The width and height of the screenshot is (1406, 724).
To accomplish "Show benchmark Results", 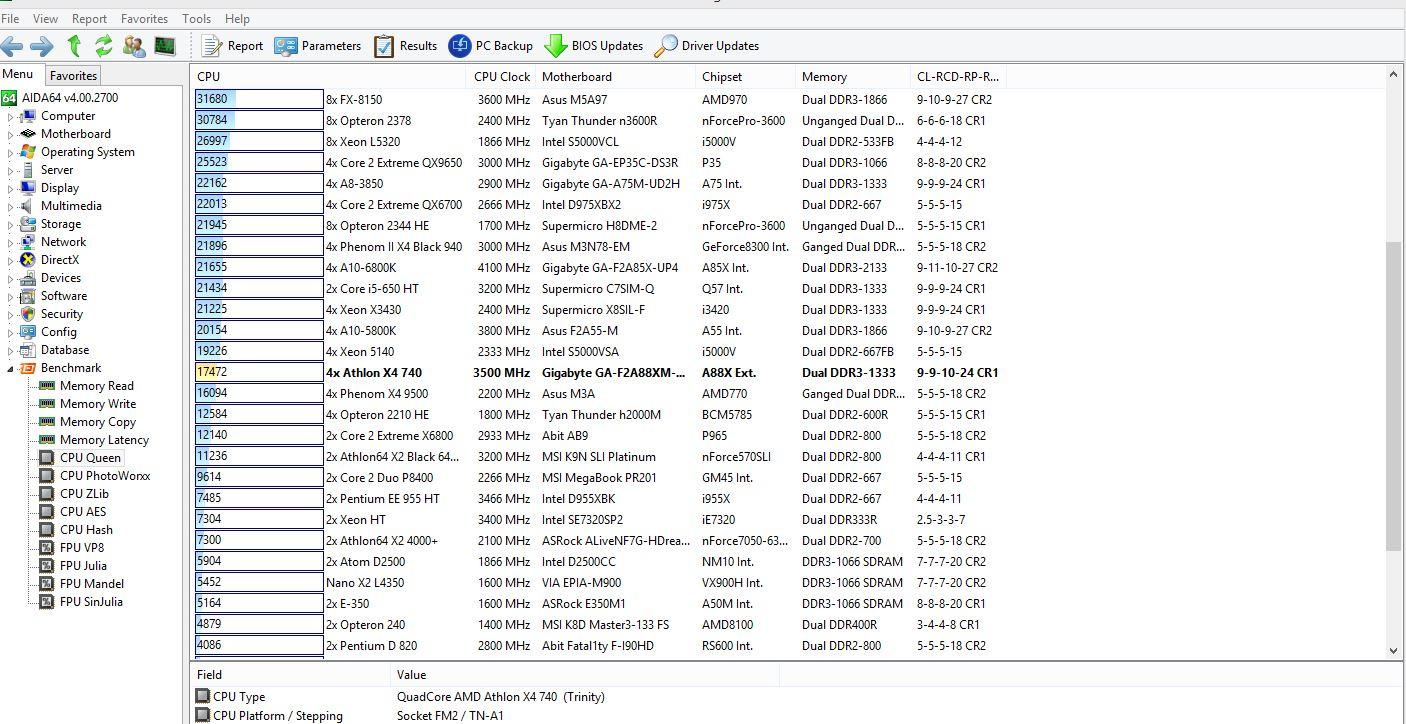I will [405, 46].
